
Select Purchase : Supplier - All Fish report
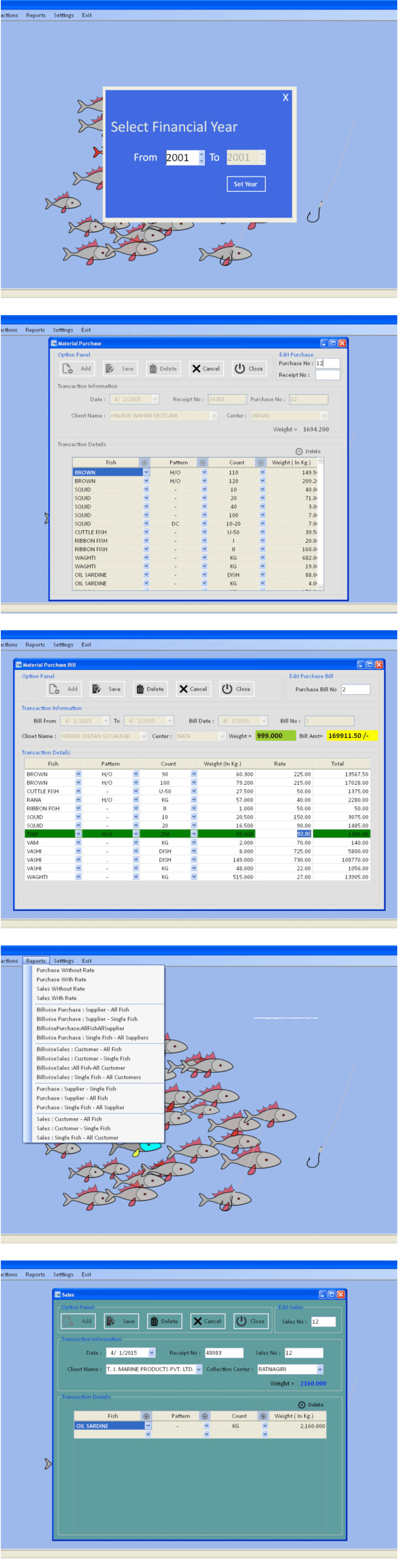tap(72, 1098)
